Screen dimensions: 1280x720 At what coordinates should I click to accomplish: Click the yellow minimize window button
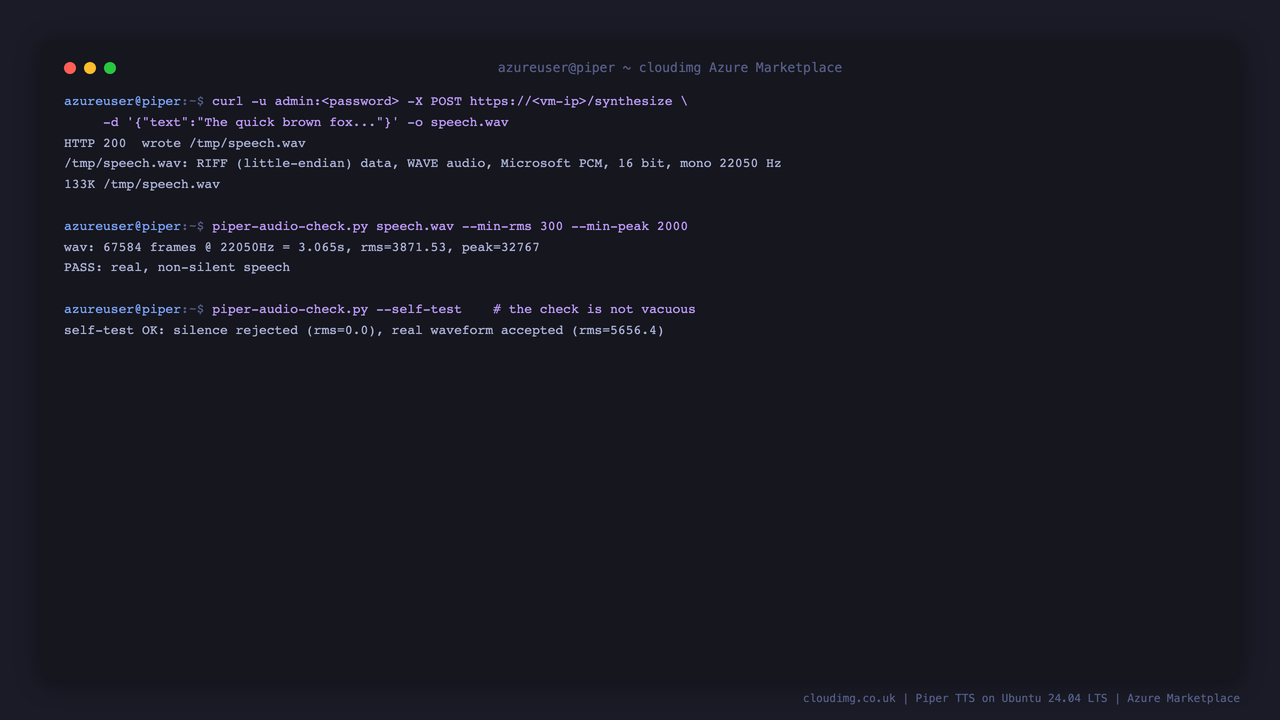tap(90, 68)
